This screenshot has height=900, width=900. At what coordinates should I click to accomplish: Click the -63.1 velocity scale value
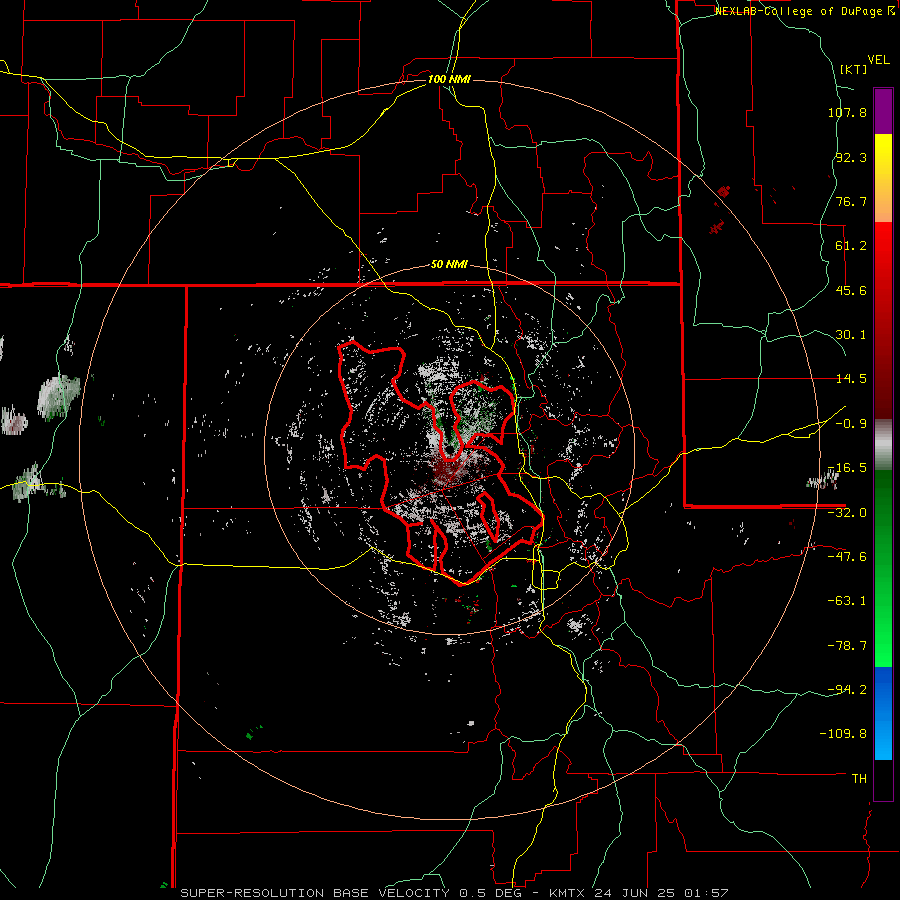coord(847,601)
